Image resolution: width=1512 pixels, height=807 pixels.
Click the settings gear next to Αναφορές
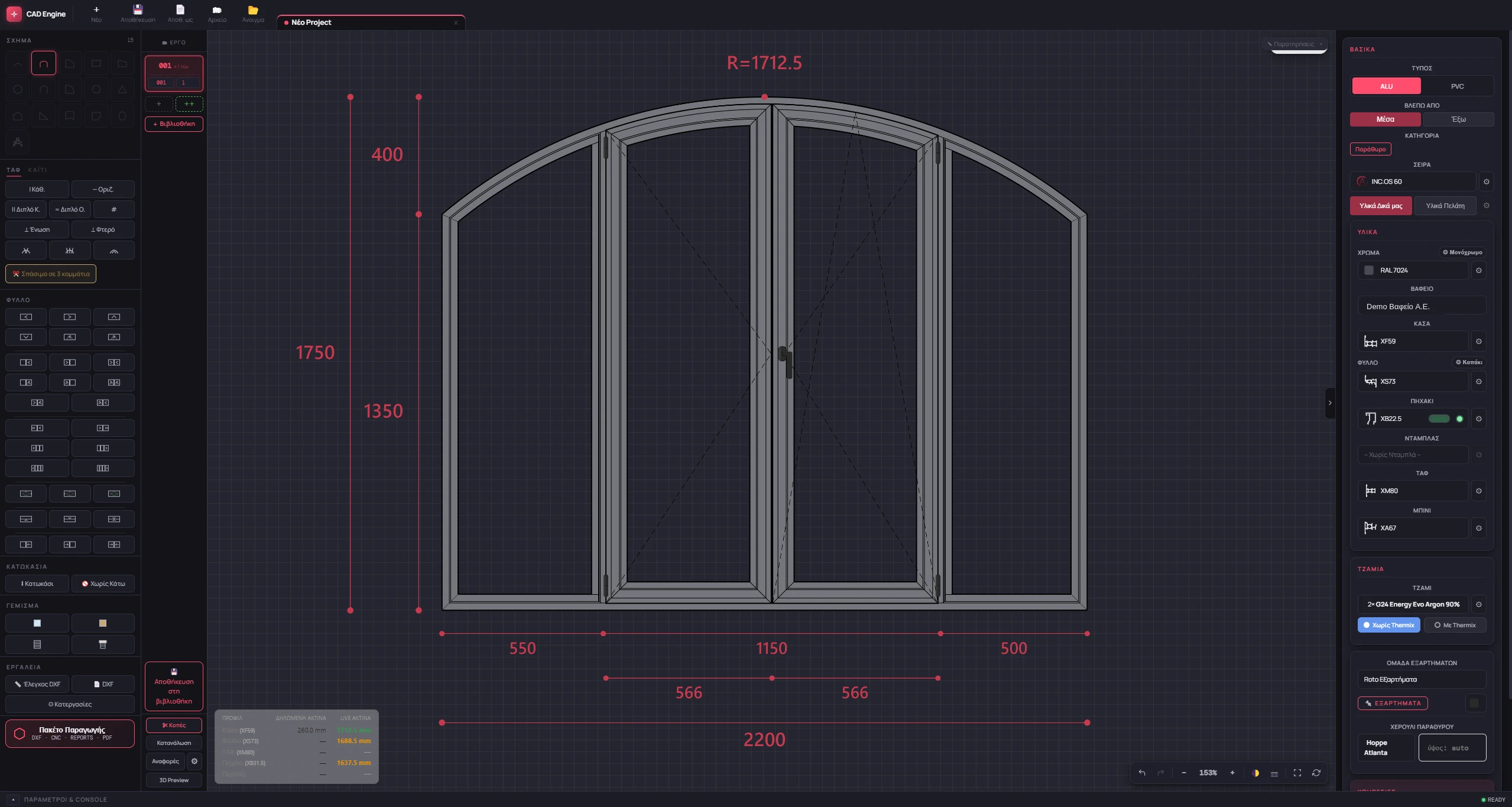pyautogui.click(x=194, y=761)
